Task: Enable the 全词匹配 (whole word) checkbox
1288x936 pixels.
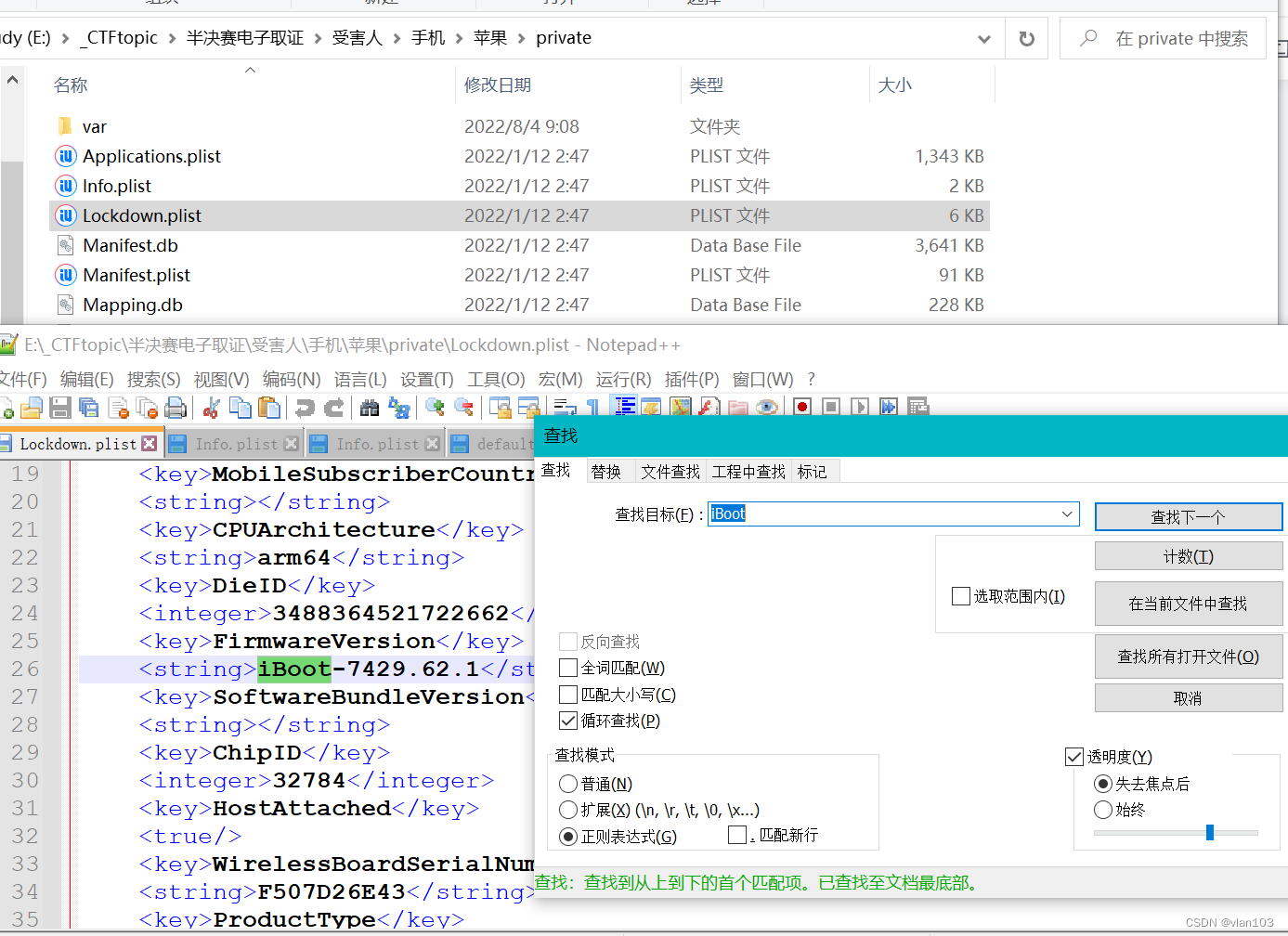Action: pos(568,668)
